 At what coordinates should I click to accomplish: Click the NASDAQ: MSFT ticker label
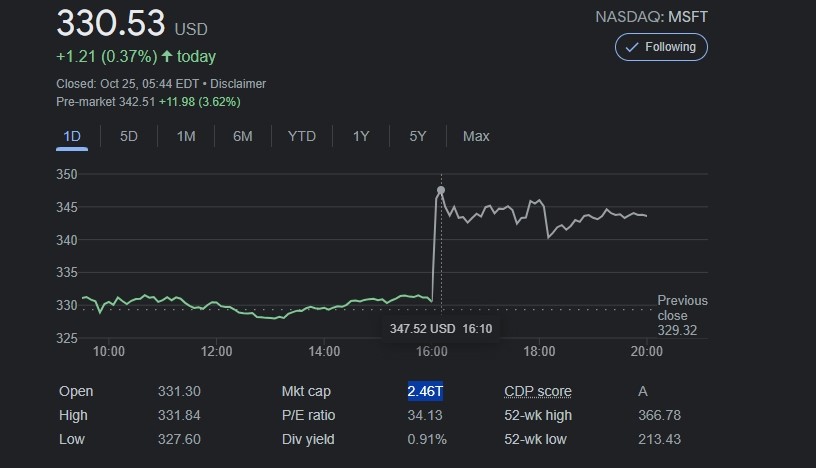coord(652,17)
